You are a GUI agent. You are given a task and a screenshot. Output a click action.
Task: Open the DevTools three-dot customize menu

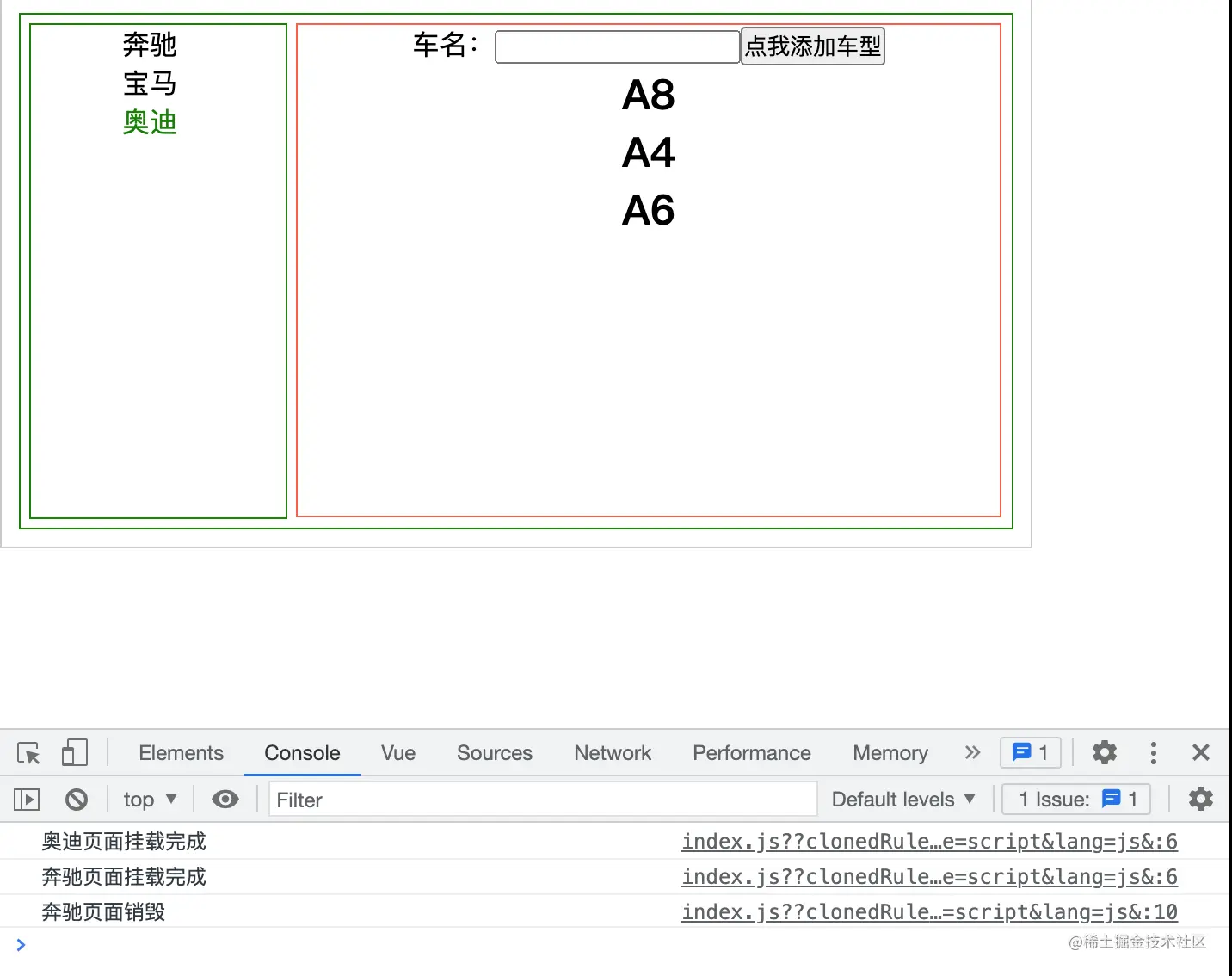coord(1154,753)
